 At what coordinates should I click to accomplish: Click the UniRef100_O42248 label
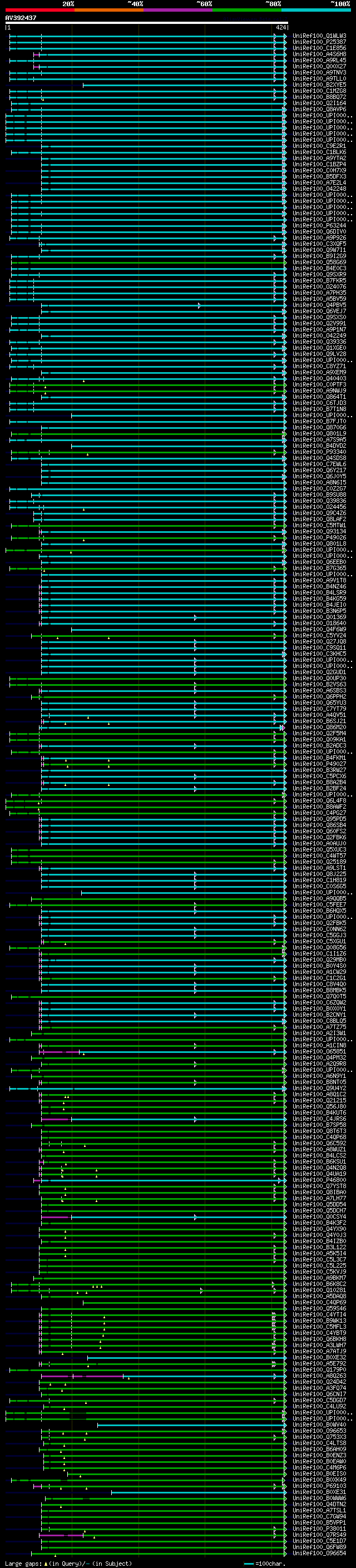(x=319, y=189)
